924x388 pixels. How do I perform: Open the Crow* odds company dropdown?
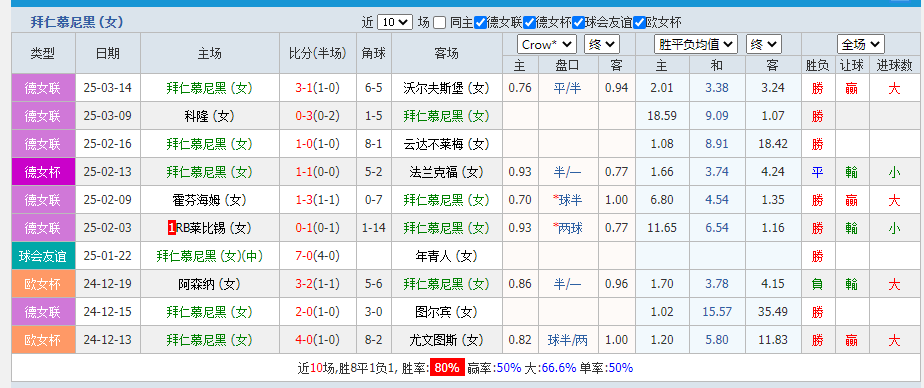point(547,44)
